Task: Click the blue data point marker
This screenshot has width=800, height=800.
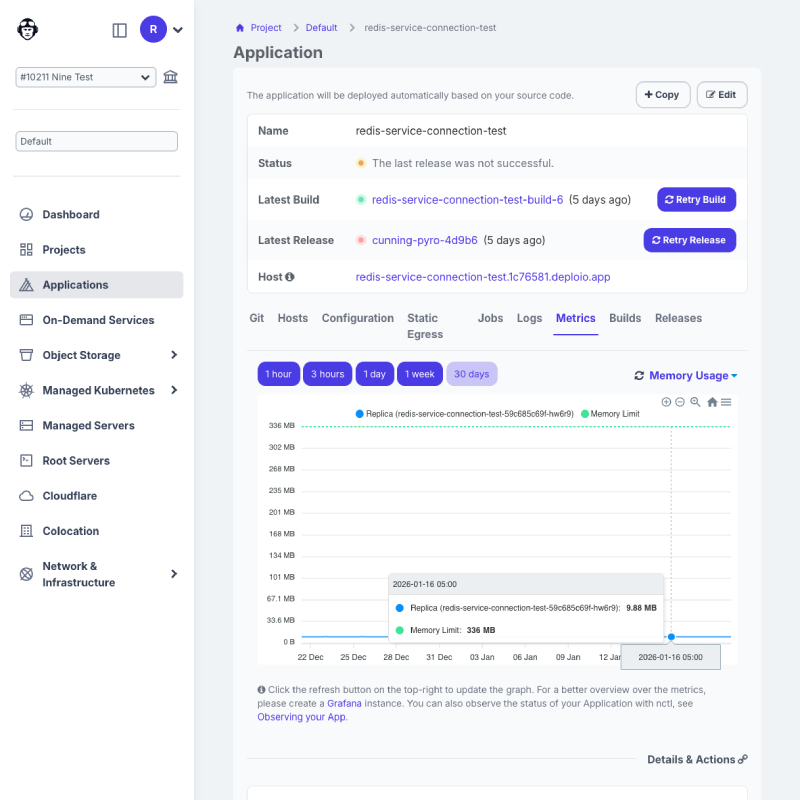Action: coord(671,637)
